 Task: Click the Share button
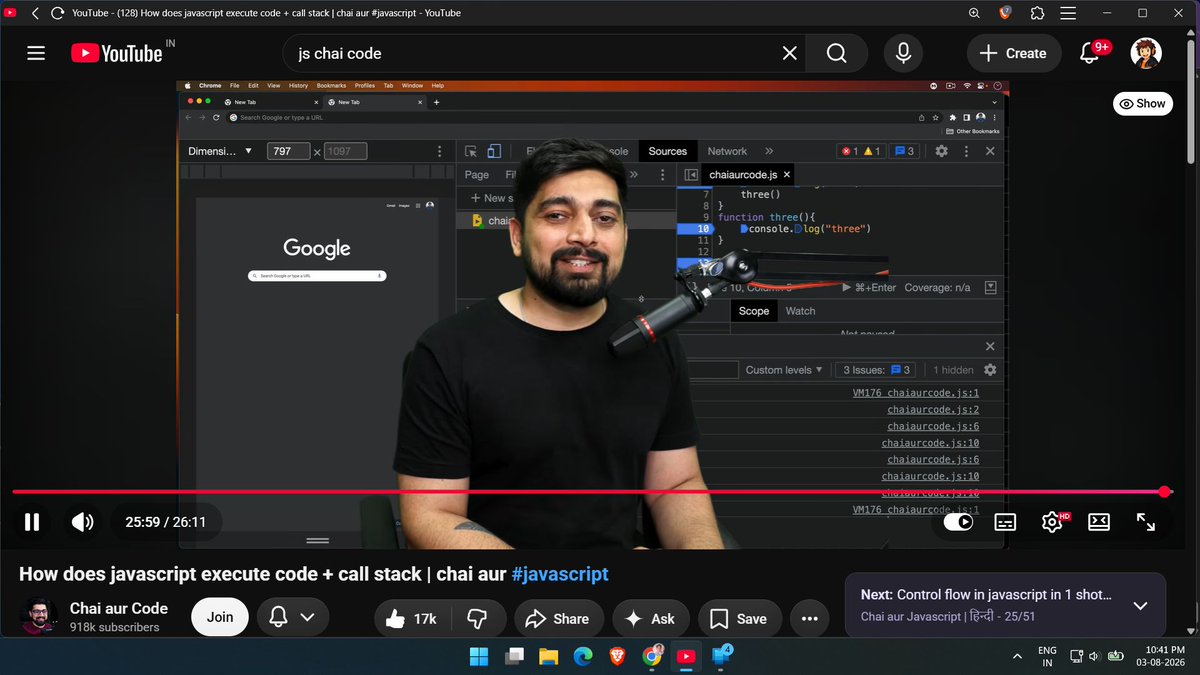coord(557,619)
